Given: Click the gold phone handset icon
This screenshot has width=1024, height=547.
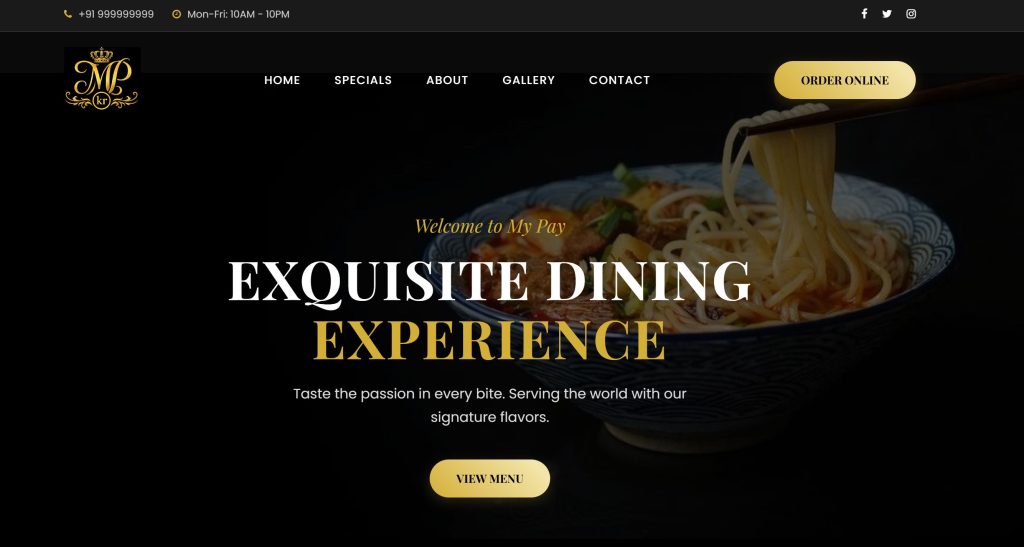Looking at the screenshot, I should pyautogui.click(x=68, y=14).
